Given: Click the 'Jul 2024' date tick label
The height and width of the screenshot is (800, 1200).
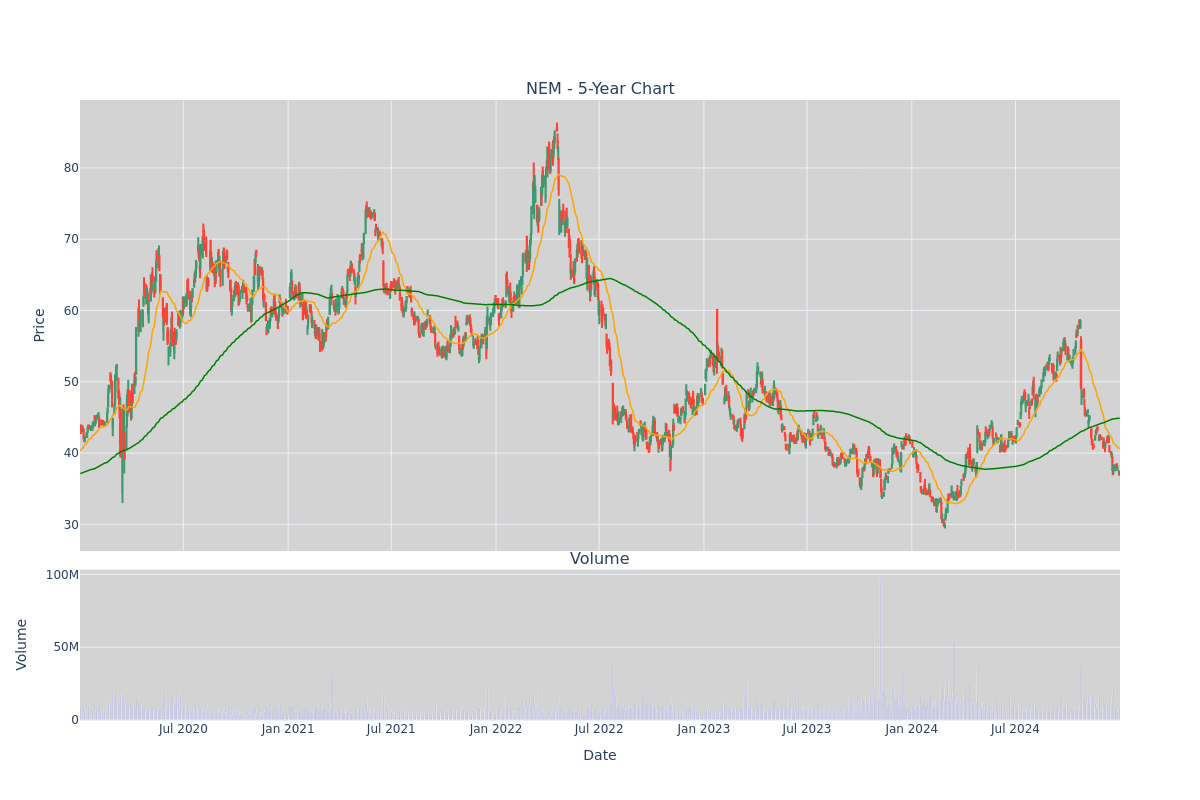Looking at the screenshot, I should (x=1015, y=729).
